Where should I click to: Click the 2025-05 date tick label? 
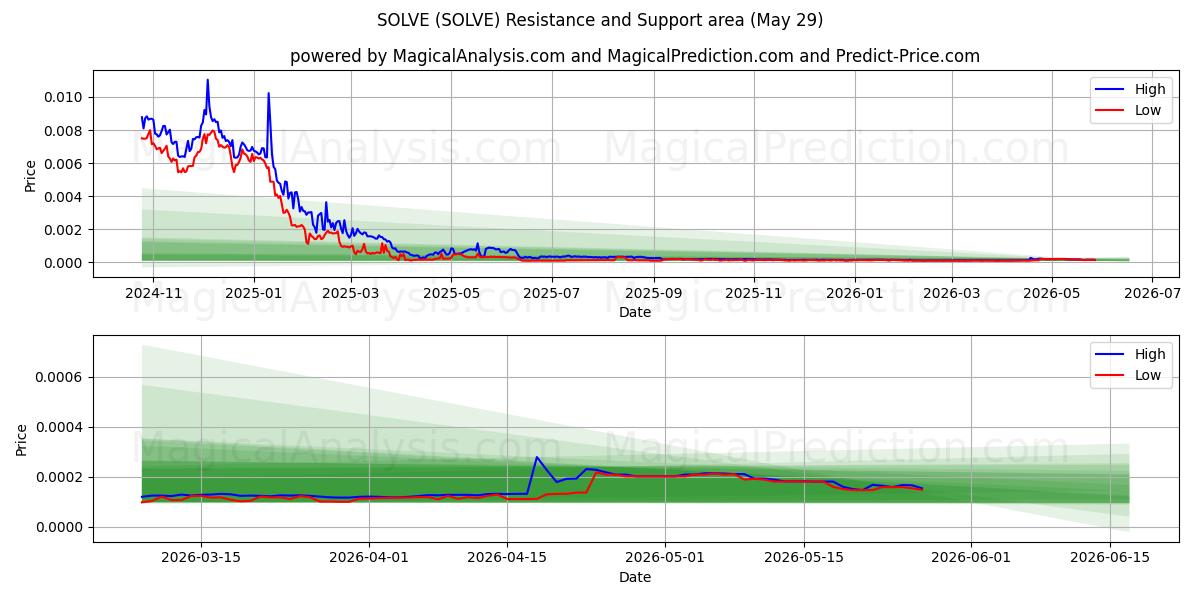452,293
